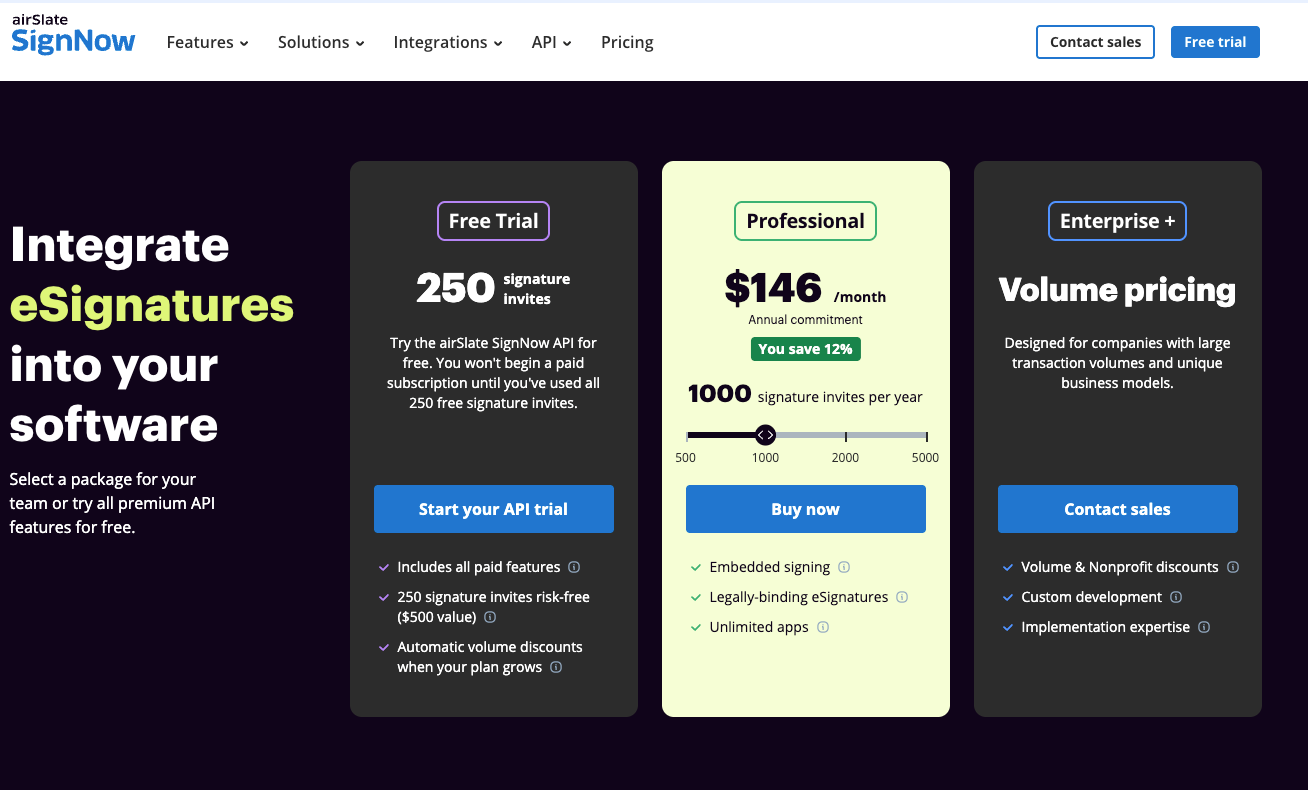Image resolution: width=1308 pixels, height=790 pixels.
Task: View info for 250 signature invites risk-free
Action: 489,617
